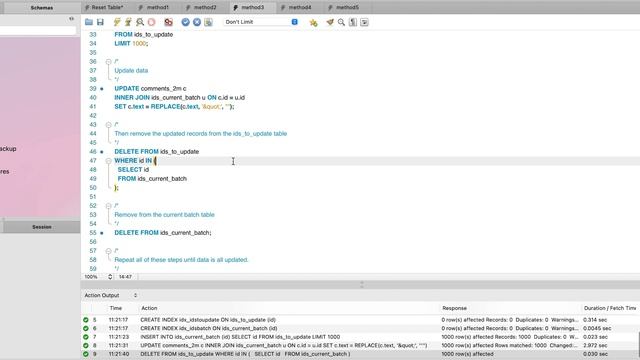This screenshot has height=360, width=640.
Task: Open the Schemas sidebar tab
Action: (42, 7)
